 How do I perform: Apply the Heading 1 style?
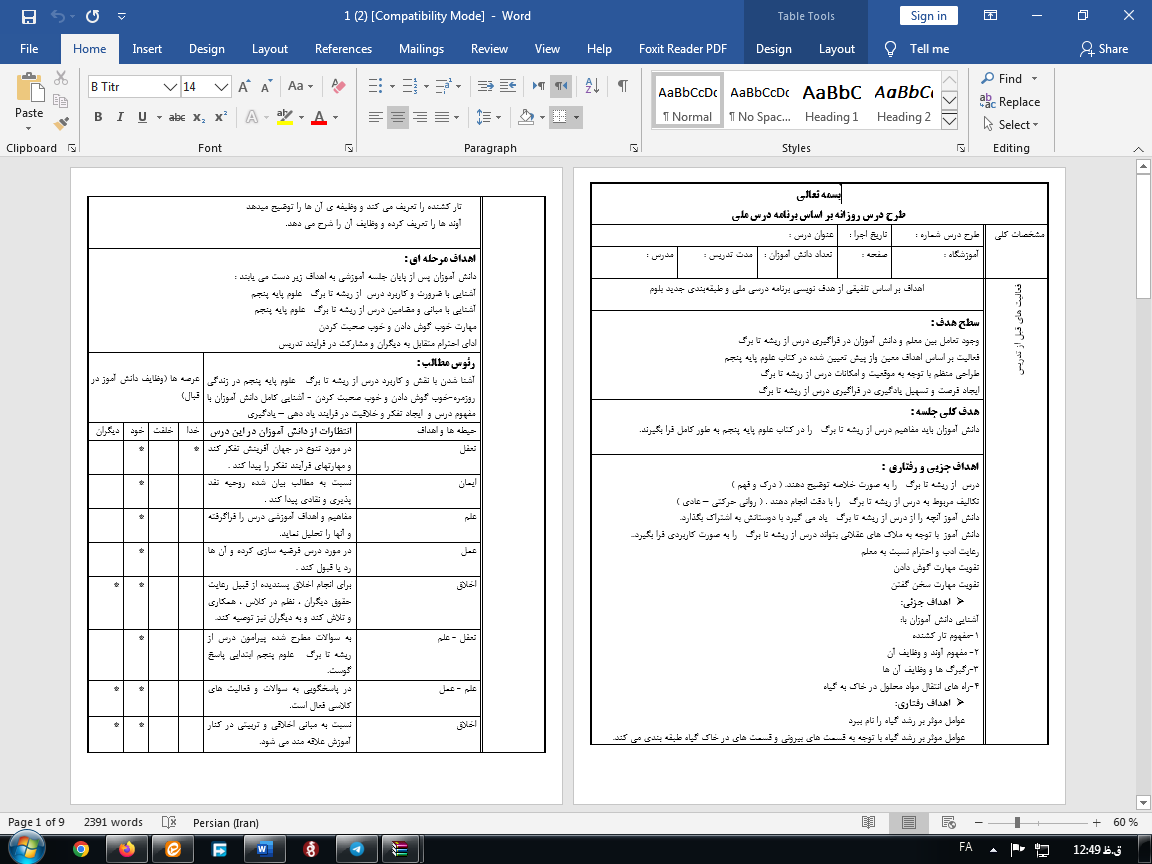tap(832, 101)
